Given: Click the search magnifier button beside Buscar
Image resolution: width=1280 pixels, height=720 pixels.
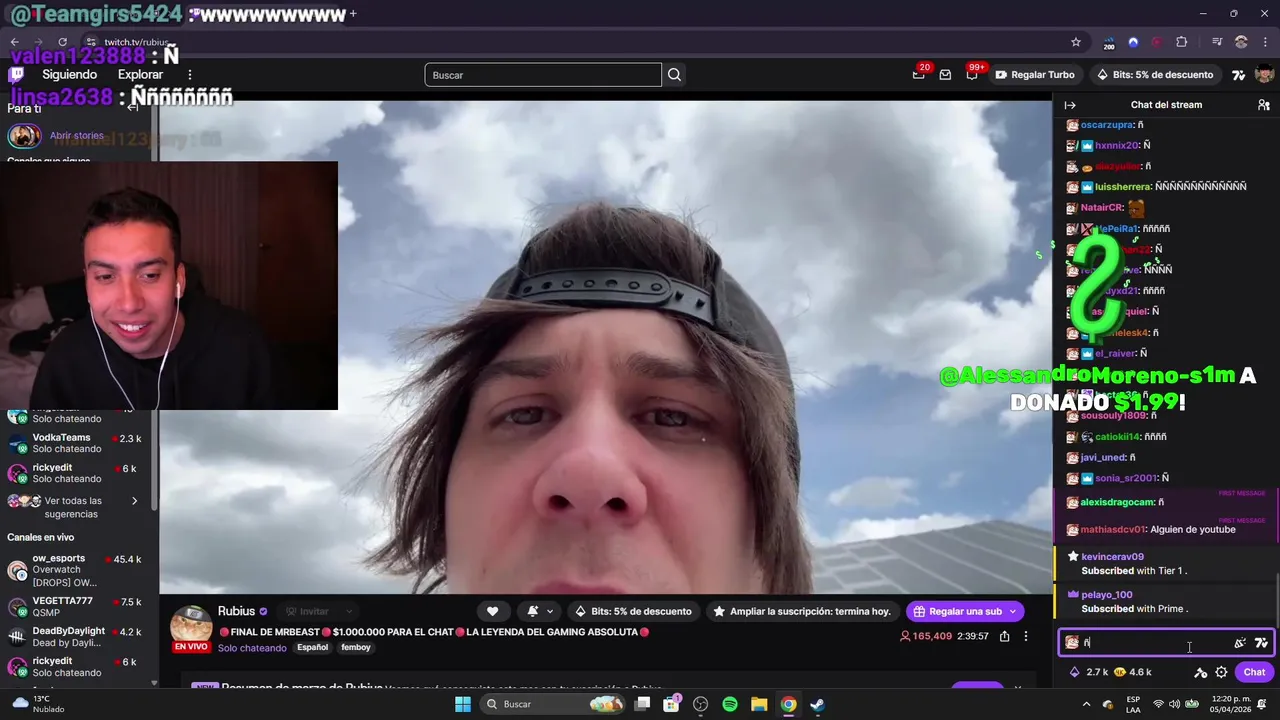Looking at the screenshot, I should click(674, 75).
